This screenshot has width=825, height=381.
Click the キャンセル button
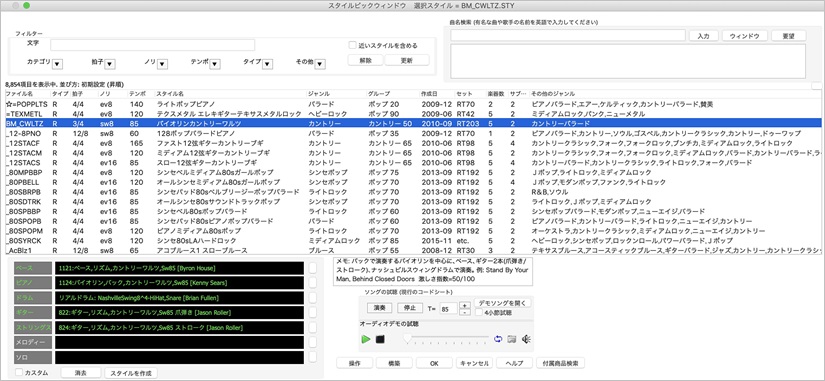[x=474, y=363]
